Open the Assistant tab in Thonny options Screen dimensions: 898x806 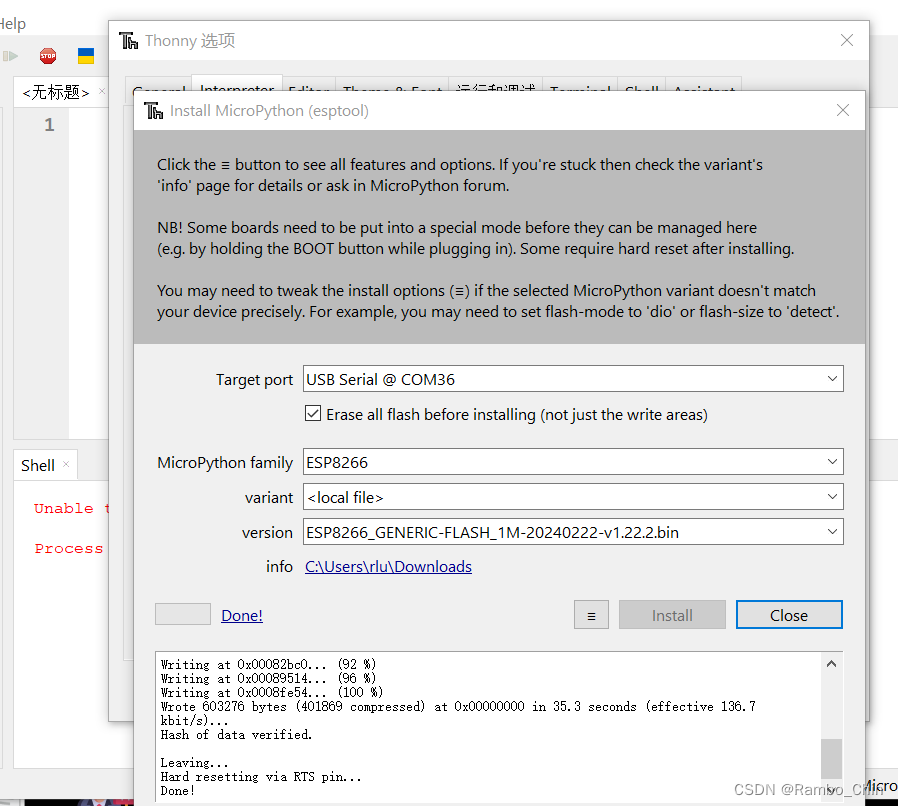click(704, 89)
